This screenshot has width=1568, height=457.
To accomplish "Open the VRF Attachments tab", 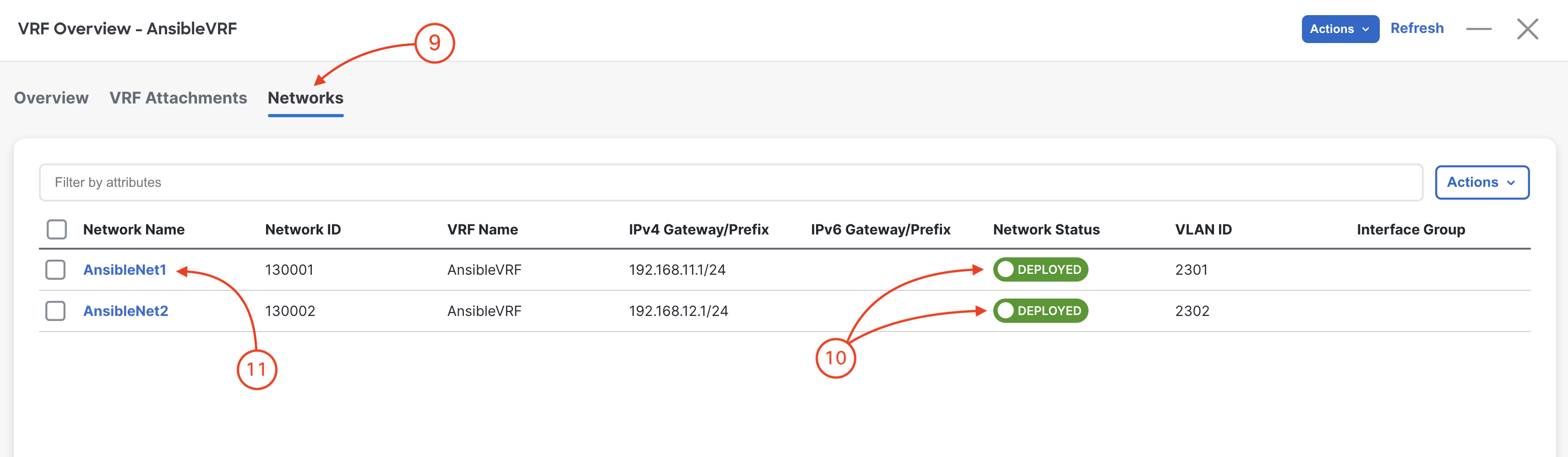I will coord(178,98).
